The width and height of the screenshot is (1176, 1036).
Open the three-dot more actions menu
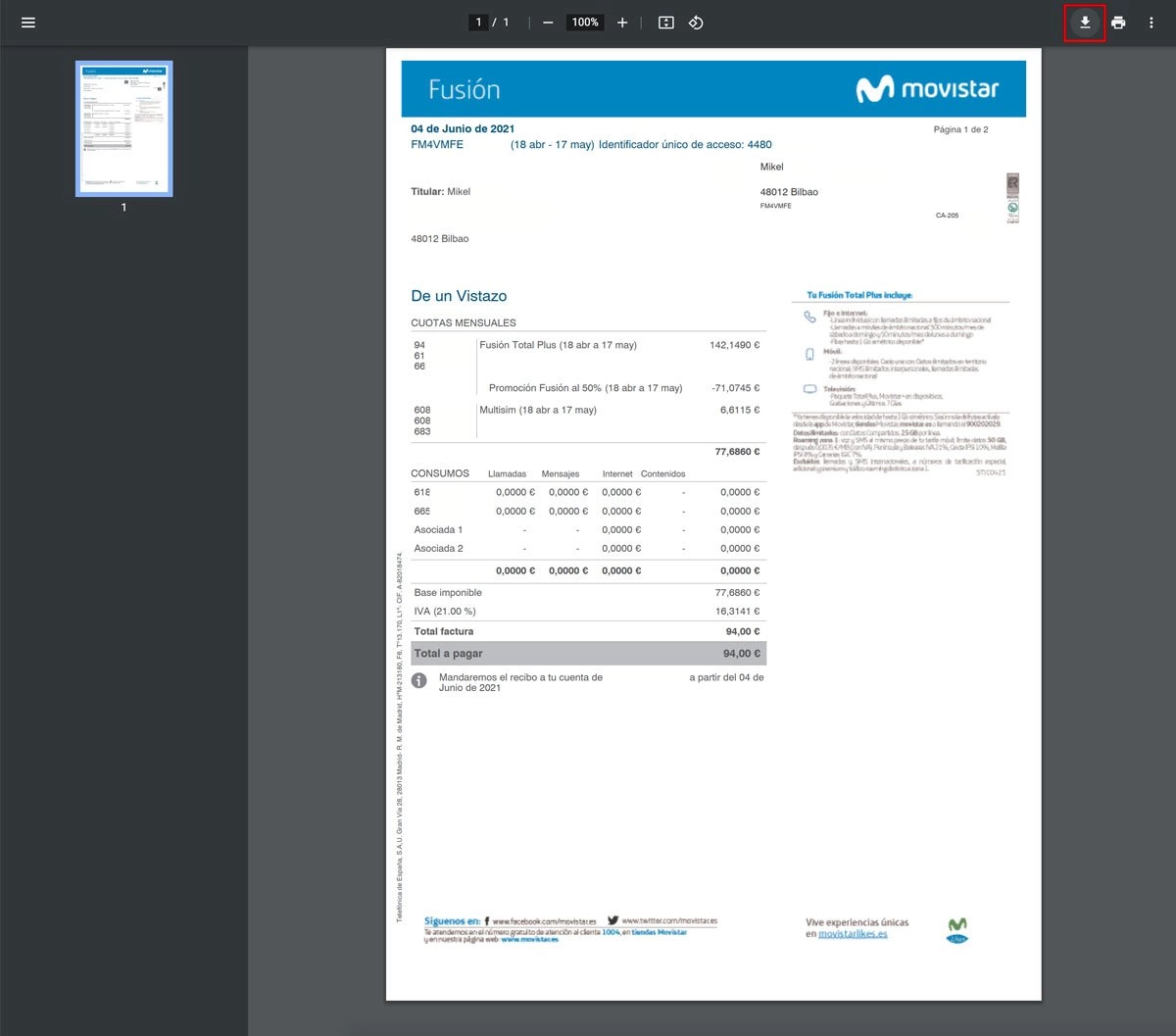click(x=1151, y=23)
